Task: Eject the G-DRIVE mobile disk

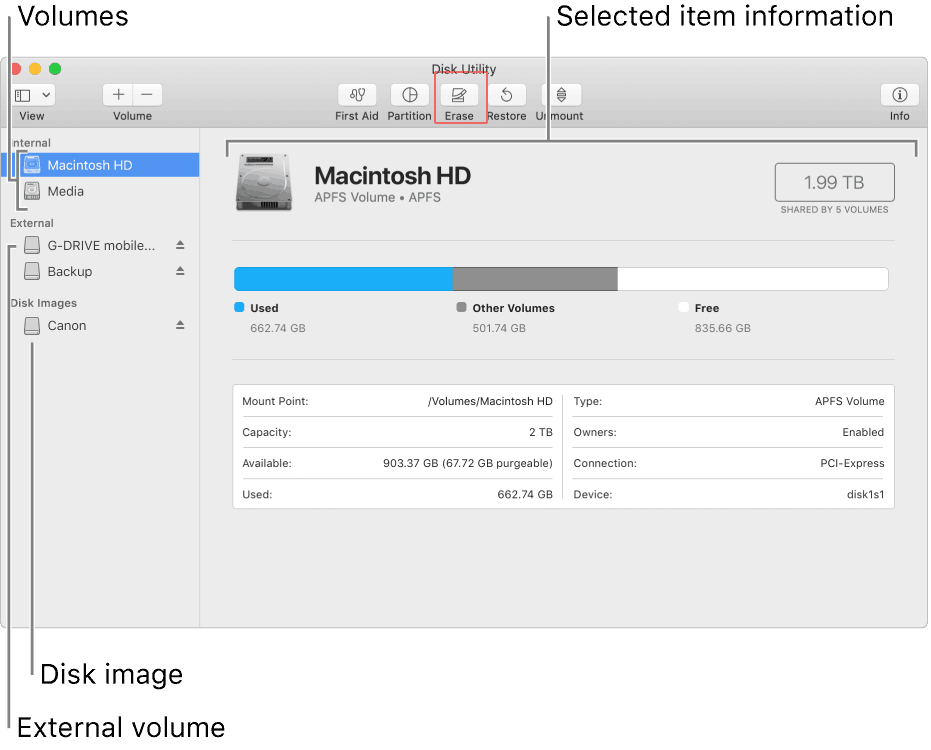Action: 180,245
